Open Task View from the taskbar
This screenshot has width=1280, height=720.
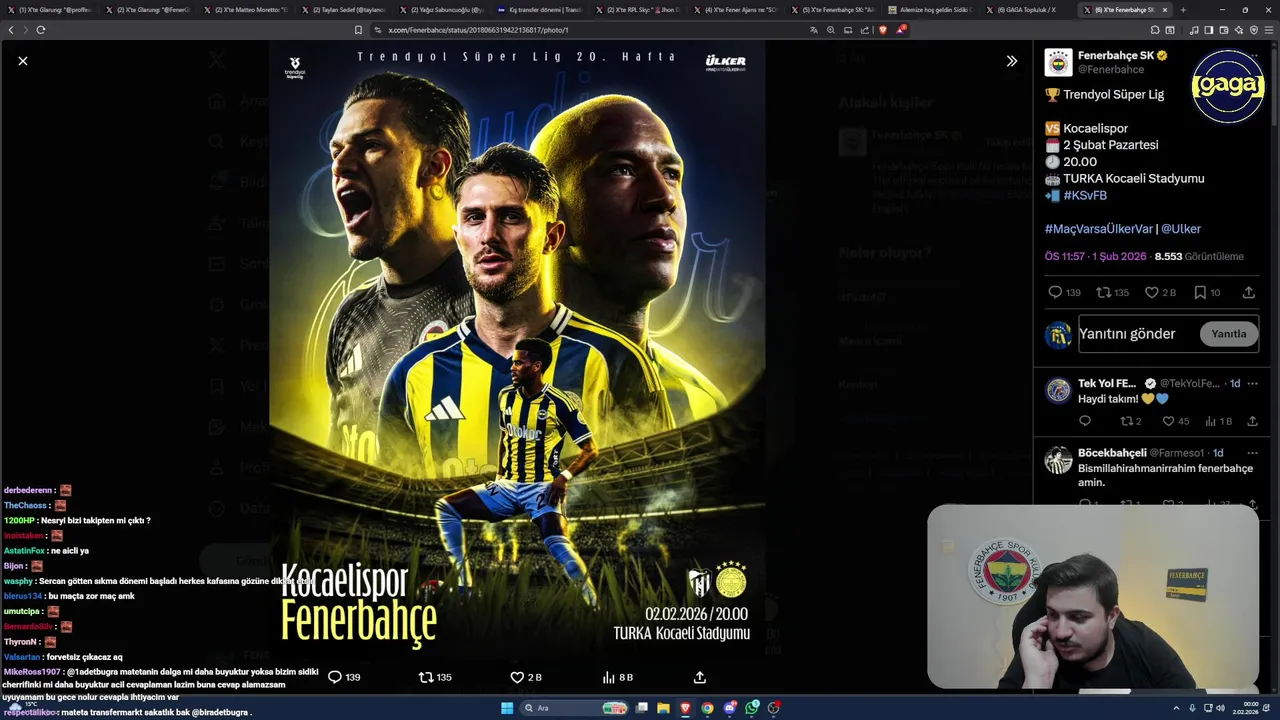tap(641, 708)
